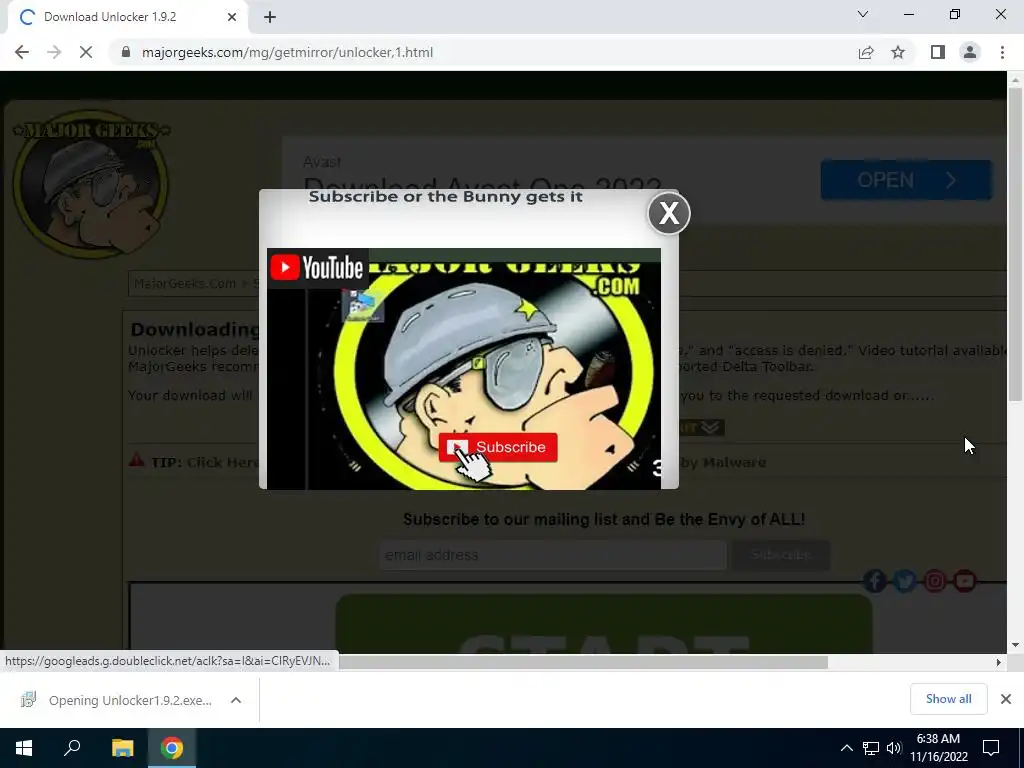
Task: Click the horizontal scrollbar right arrow
Action: tap(998, 662)
